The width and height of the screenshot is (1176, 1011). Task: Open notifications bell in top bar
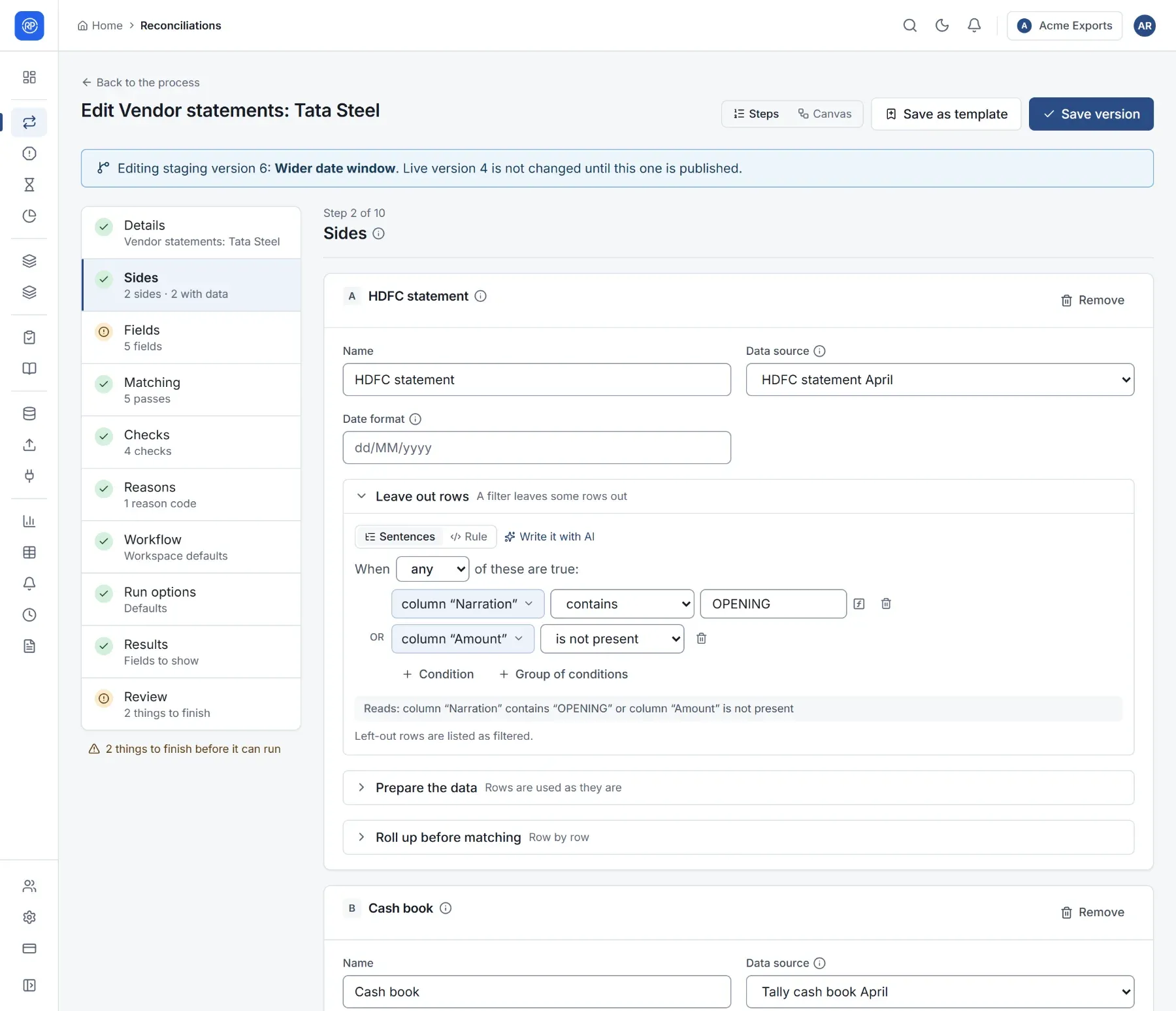tap(973, 25)
